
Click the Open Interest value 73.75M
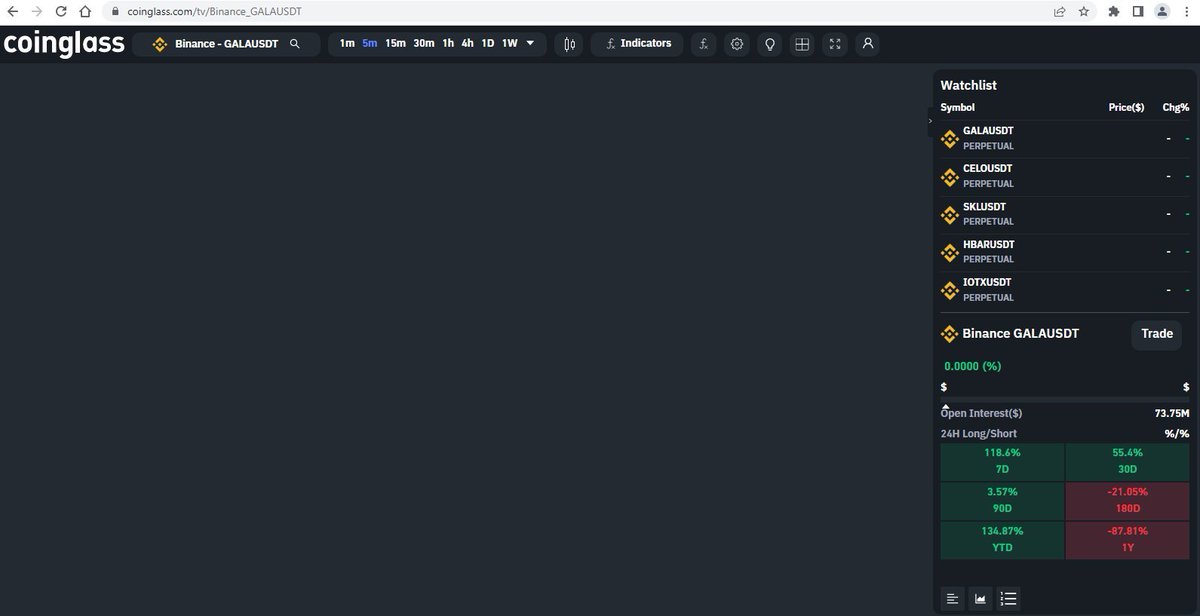tap(1172, 413)
